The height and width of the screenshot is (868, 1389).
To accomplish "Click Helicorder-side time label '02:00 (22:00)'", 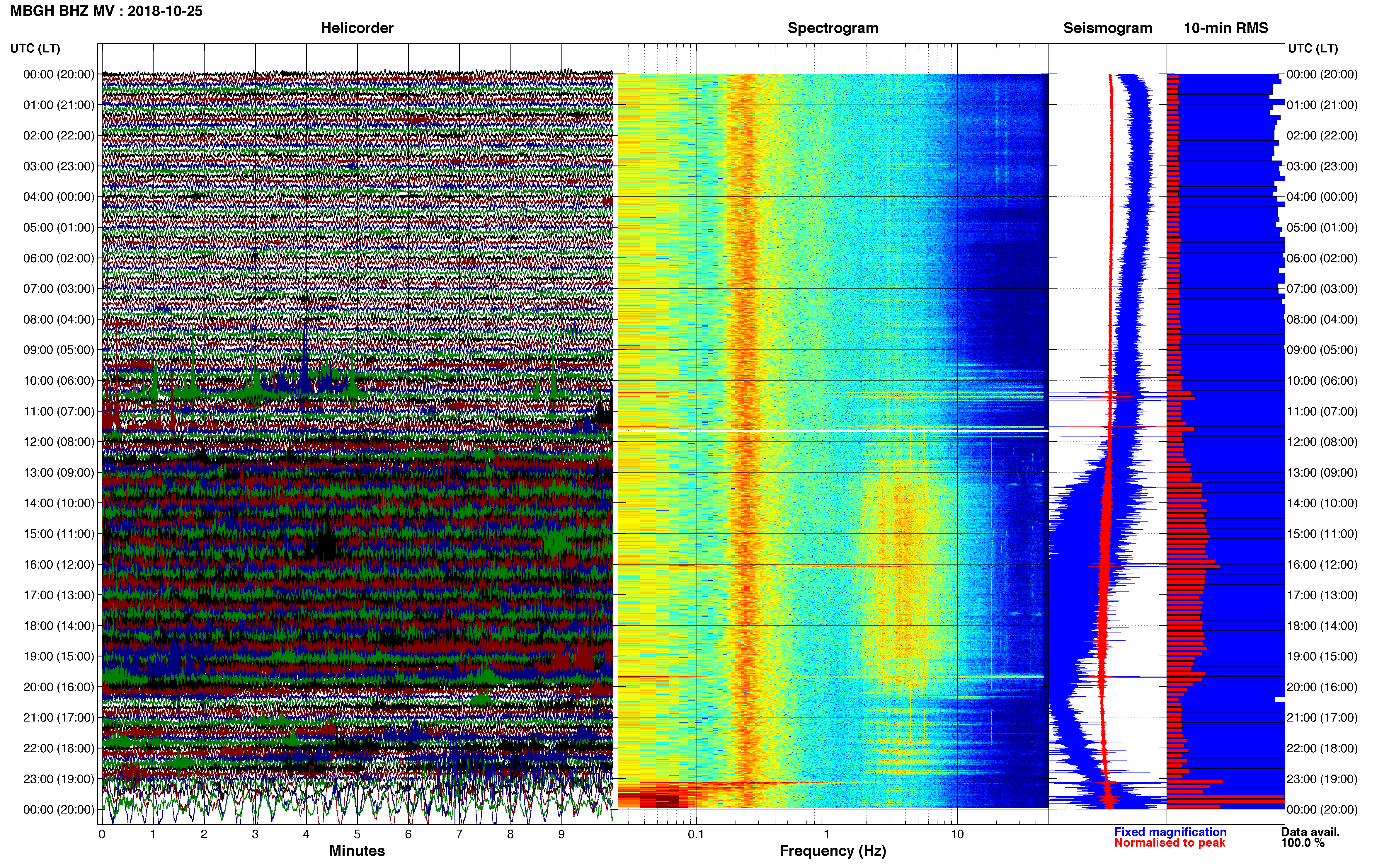I will [x=59, y=135].
